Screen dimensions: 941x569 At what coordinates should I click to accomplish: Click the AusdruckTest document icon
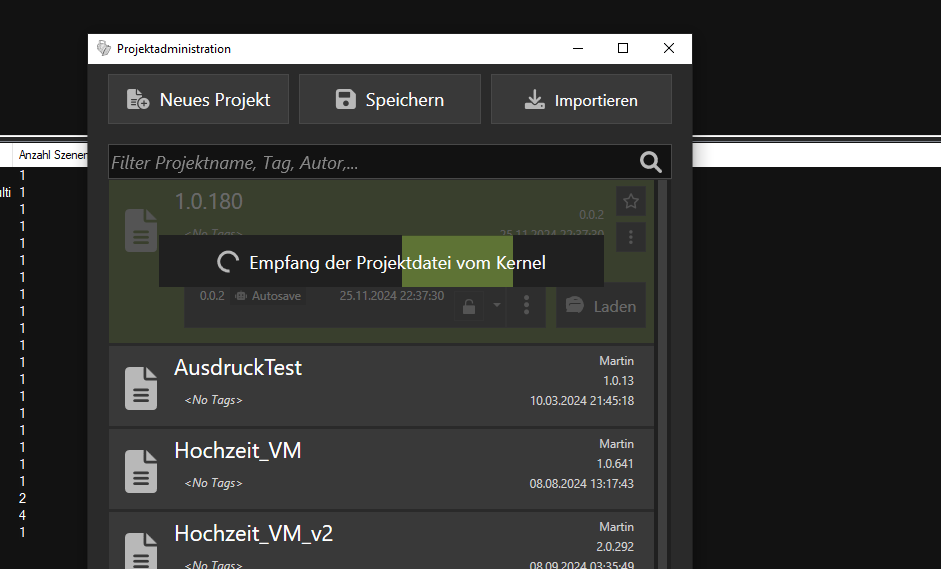[141, 388]
